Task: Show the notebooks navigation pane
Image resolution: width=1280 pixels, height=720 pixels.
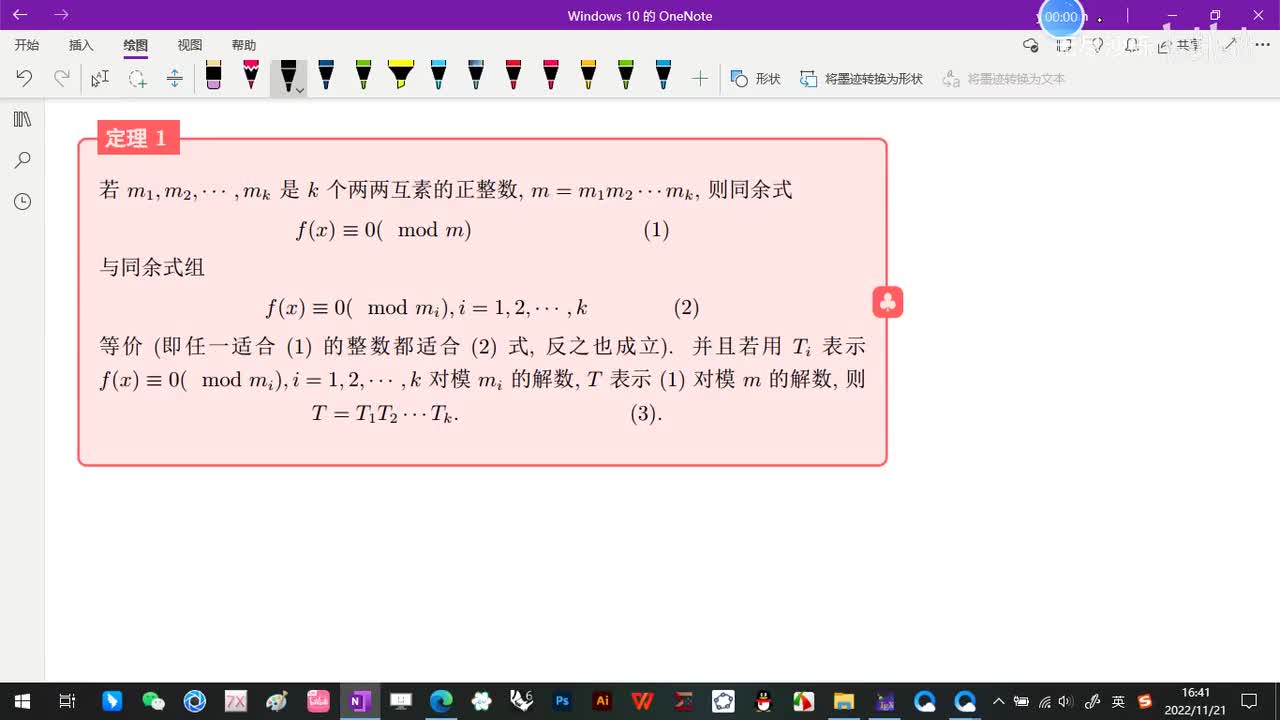Action: point(22,119)
